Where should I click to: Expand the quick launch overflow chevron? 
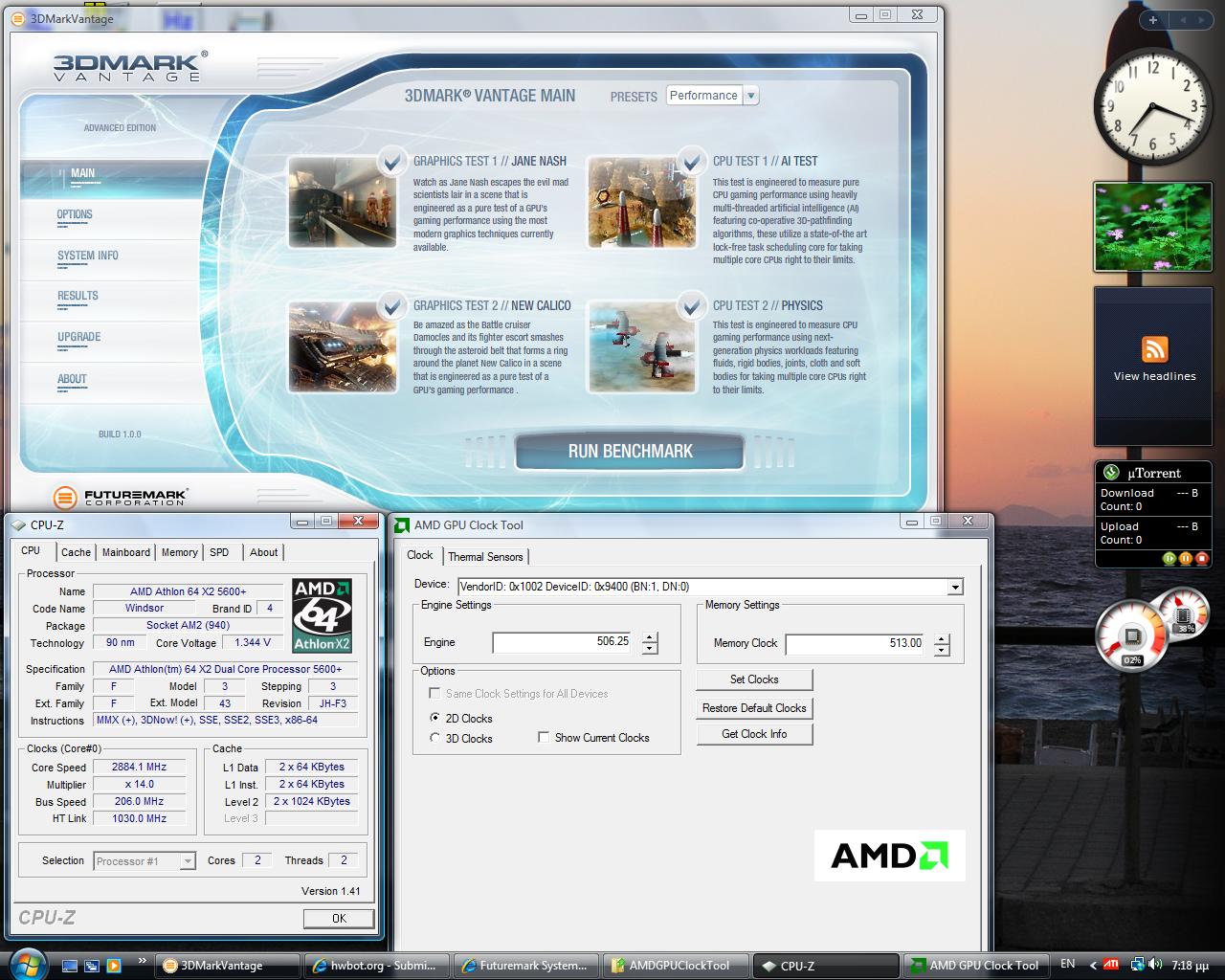coord(143,960)
